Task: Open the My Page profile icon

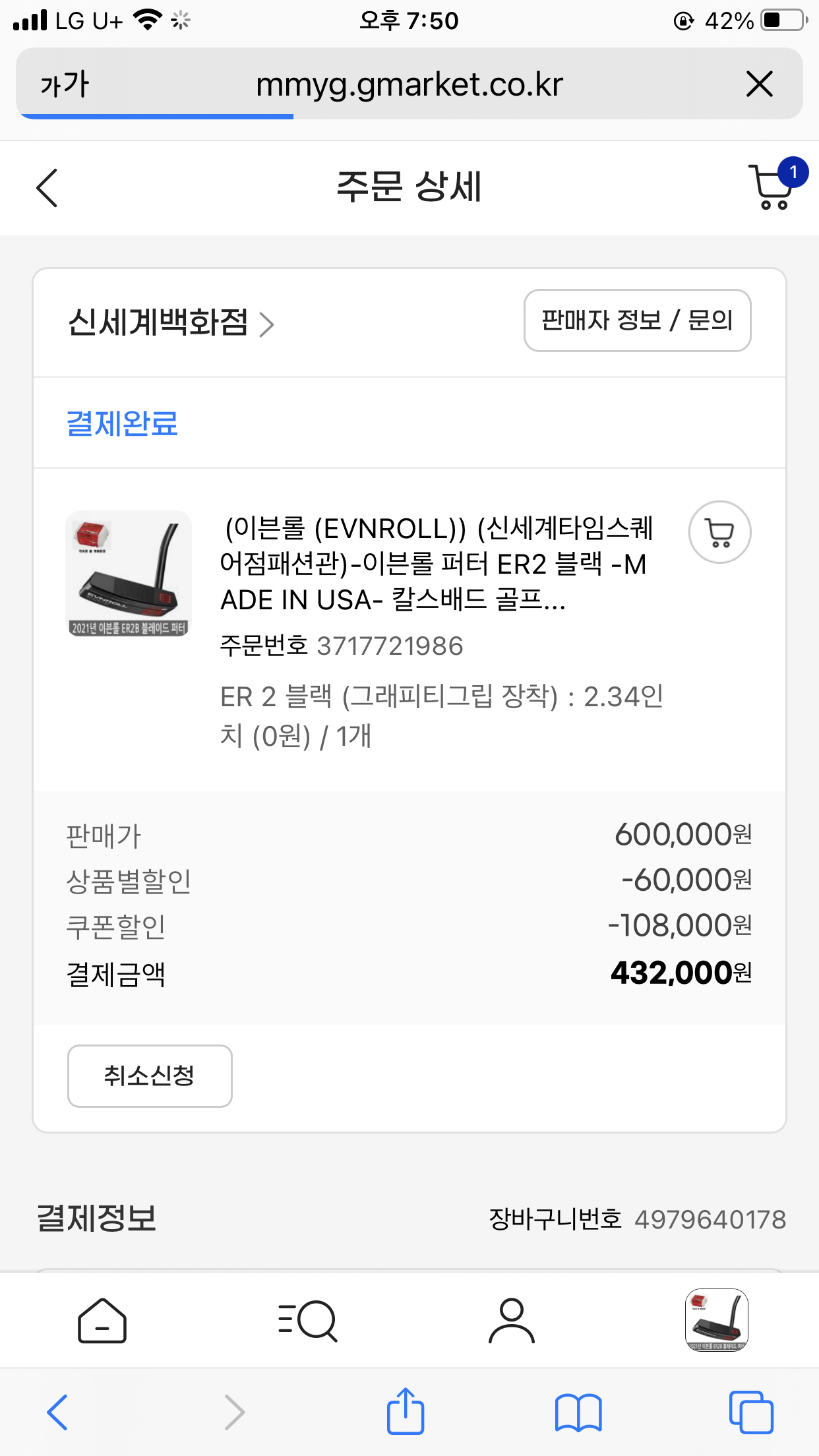Action: click(511, 1320)
